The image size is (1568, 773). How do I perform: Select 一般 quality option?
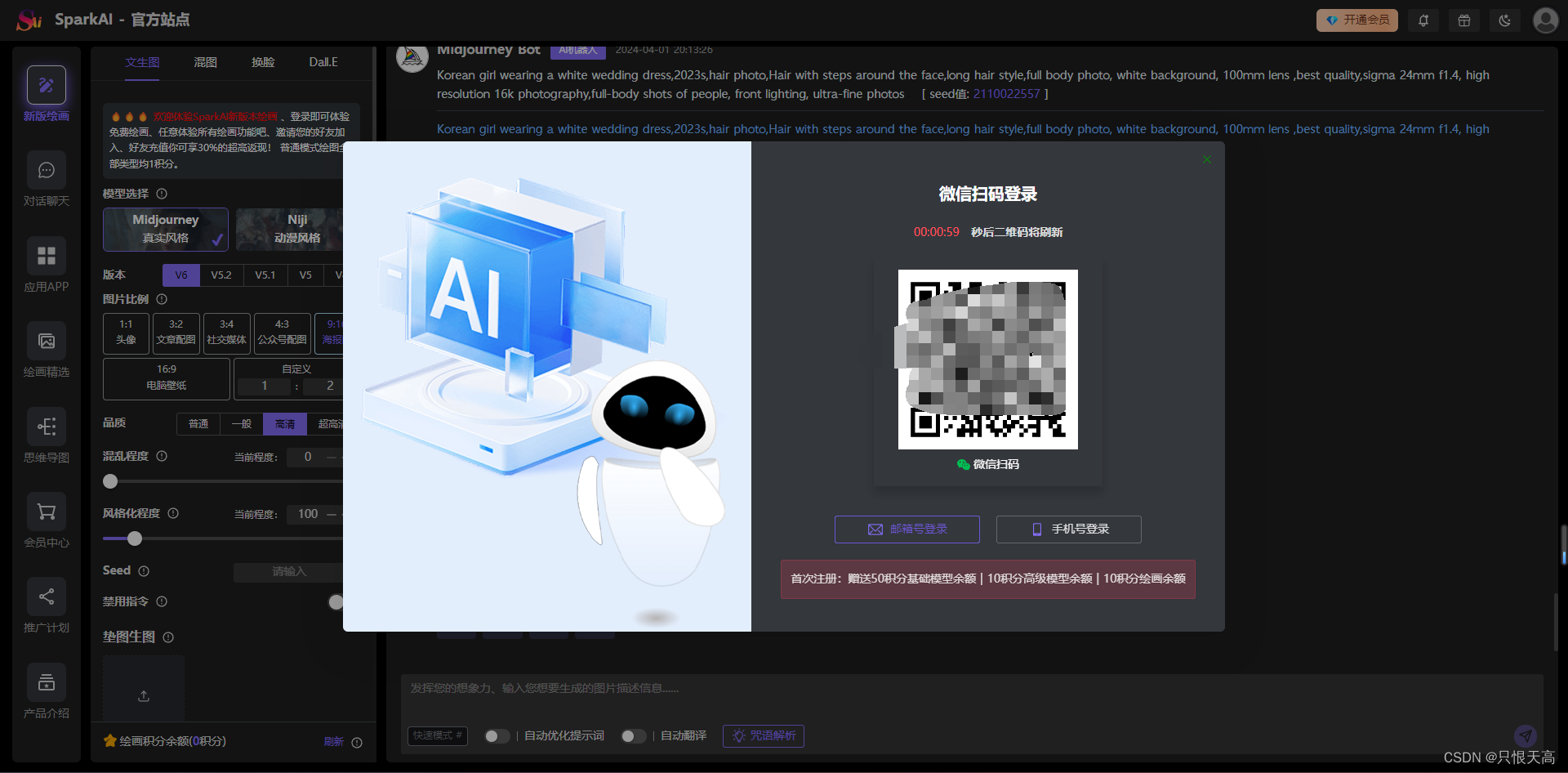coord(242,424)
